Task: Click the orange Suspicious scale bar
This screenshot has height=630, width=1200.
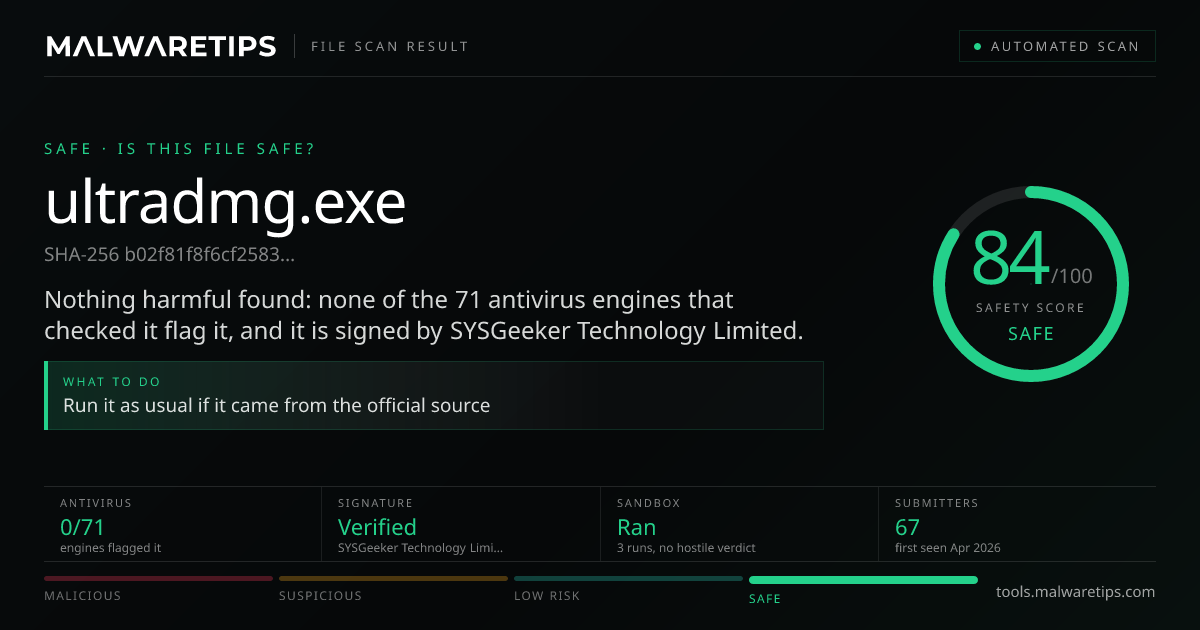Action: click(393, 578)
